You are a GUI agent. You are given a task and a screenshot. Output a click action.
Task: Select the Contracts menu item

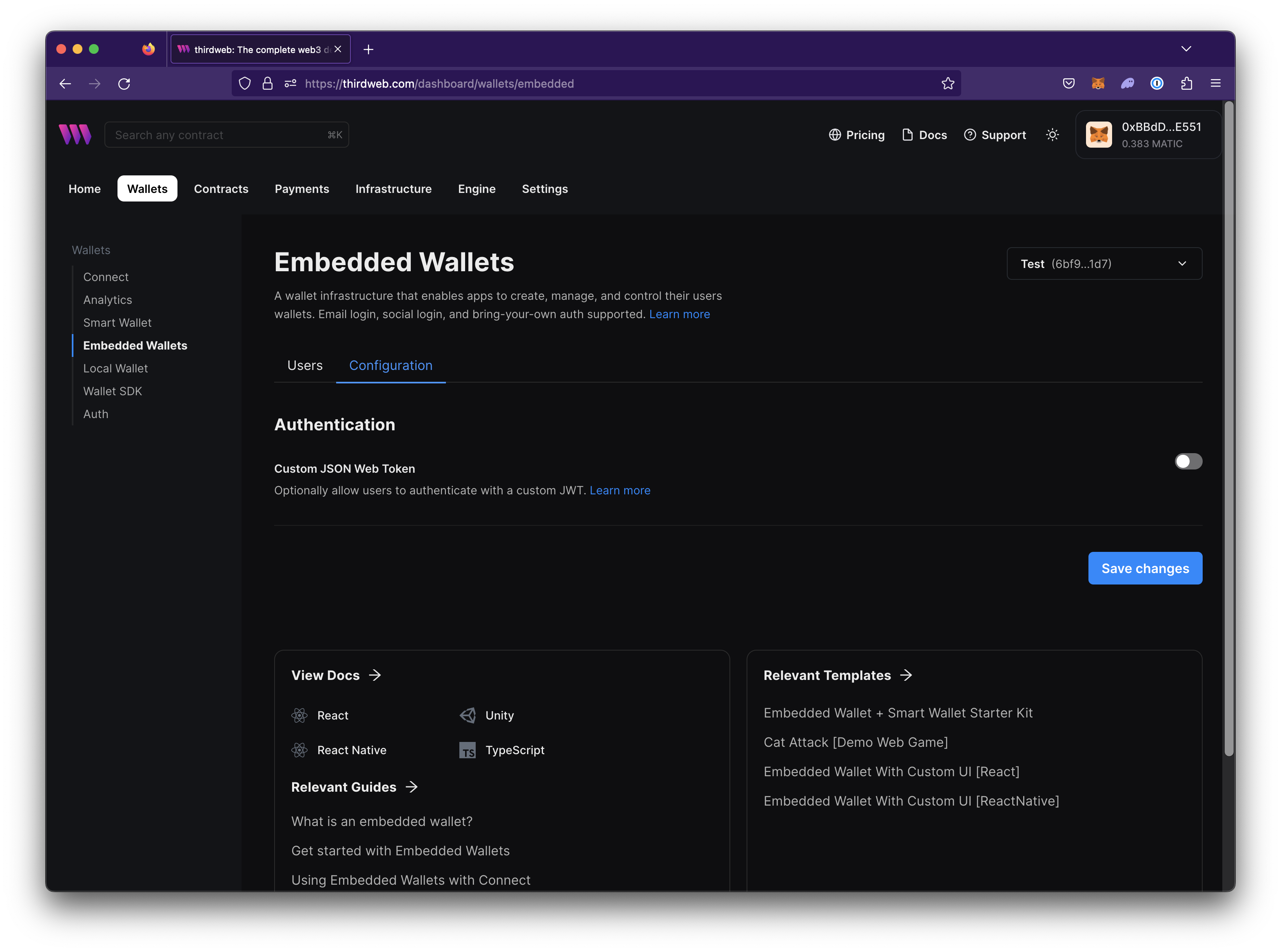[x=220, y=188]
